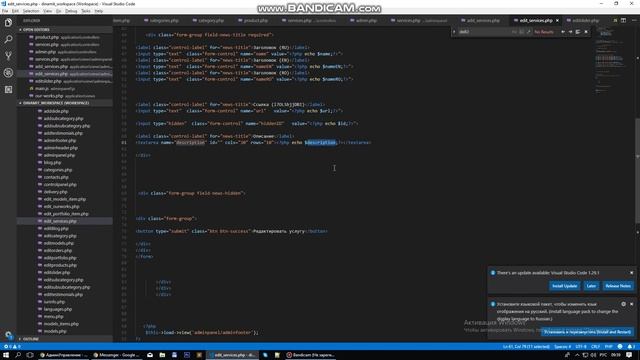Click the Later button in update notification
The height and width of the screenshot is (360, 640).
(591, 286)
